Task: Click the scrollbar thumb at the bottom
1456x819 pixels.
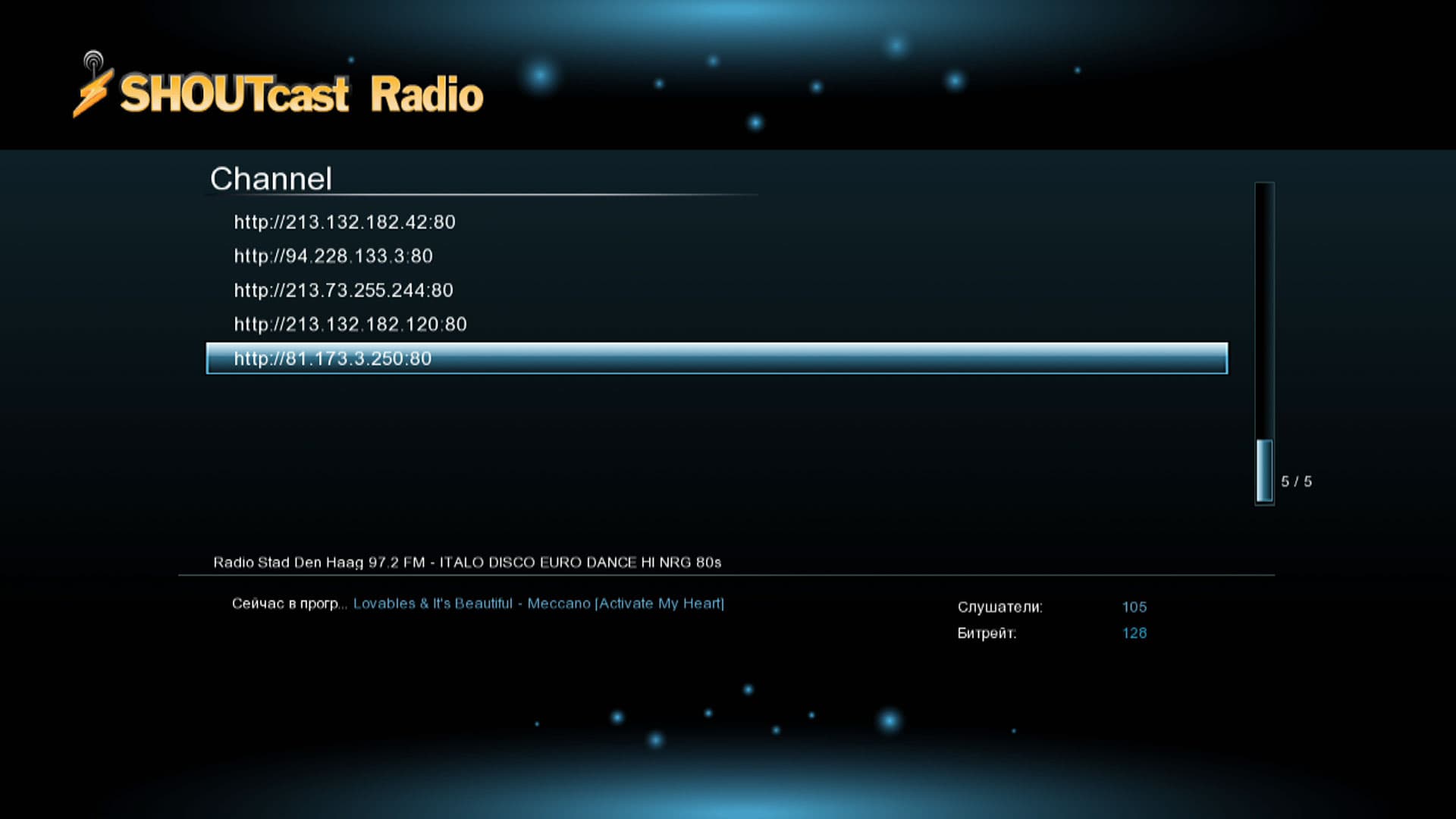Action: (x=1264, y=470)
